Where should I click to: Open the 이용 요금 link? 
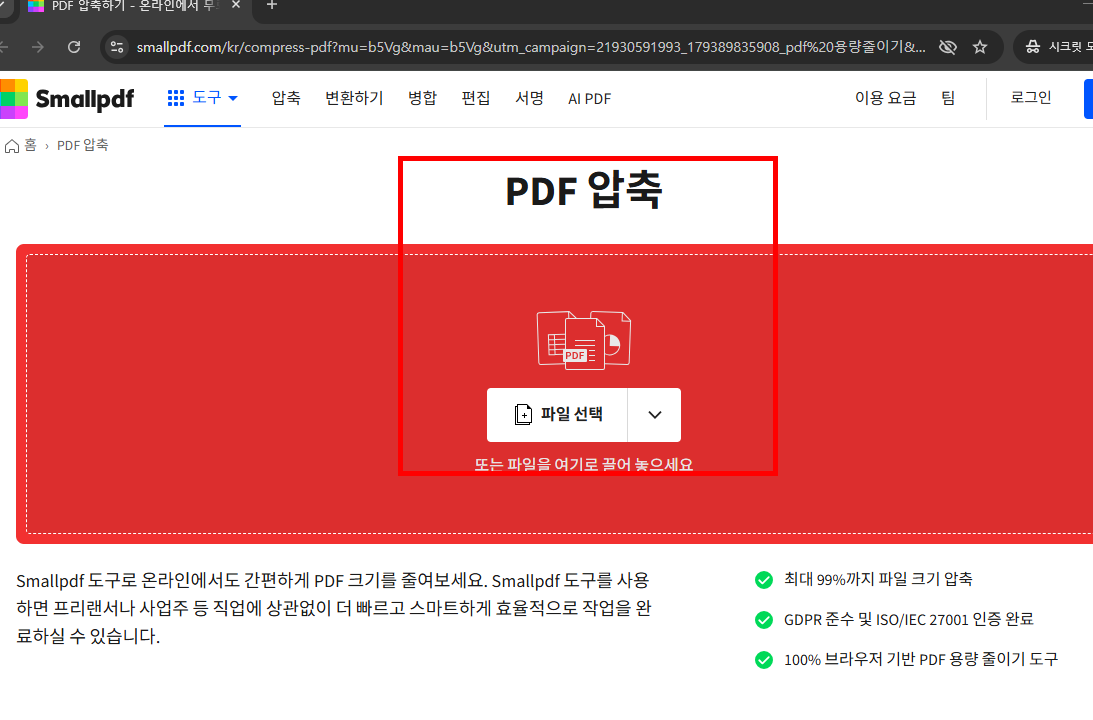(x=886, y=98)
